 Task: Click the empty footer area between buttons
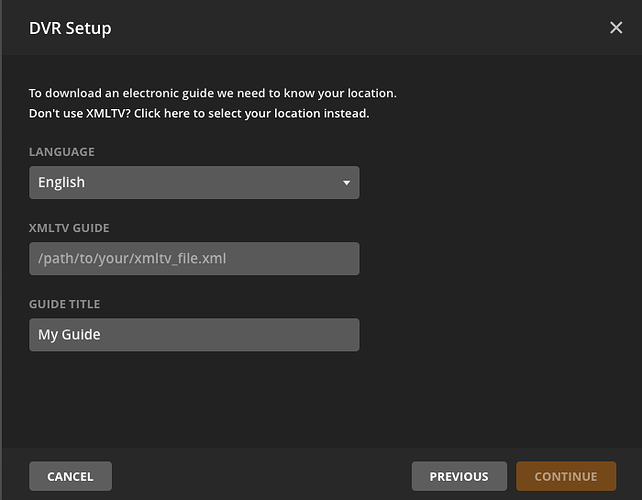(x=260, y=476)
